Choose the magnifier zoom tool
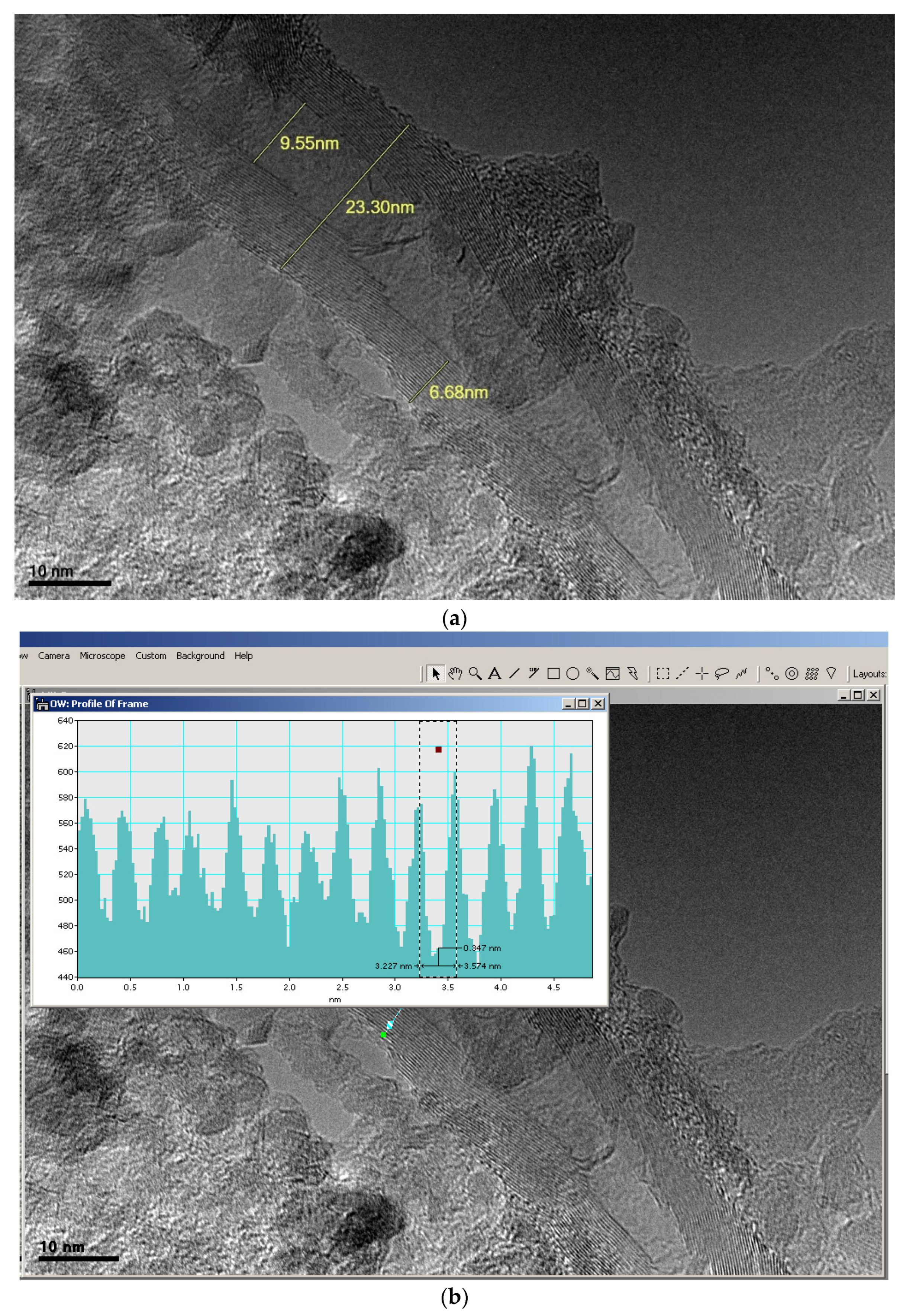The width and height of the screenshot is (916, 1316). click(475, 673)
